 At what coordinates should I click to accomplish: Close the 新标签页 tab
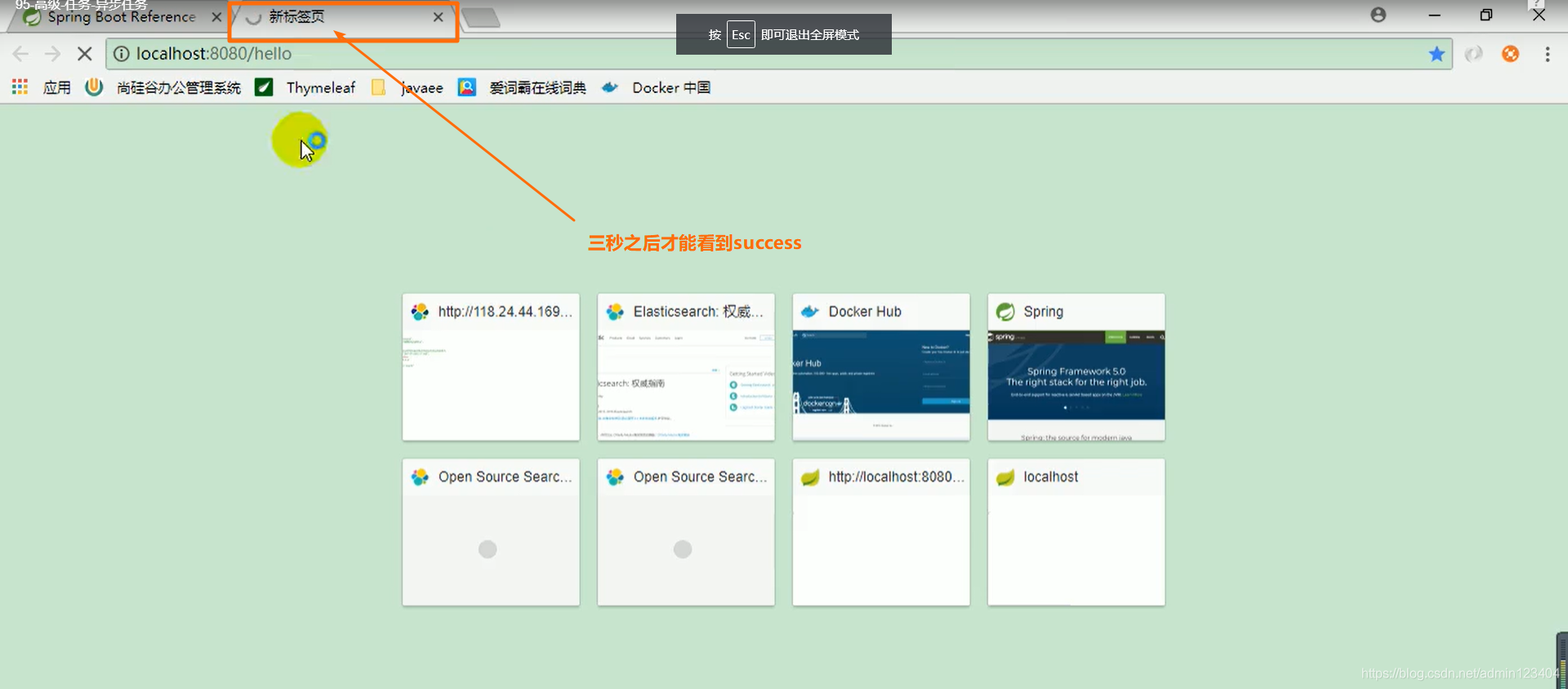(x=439, y=17)
